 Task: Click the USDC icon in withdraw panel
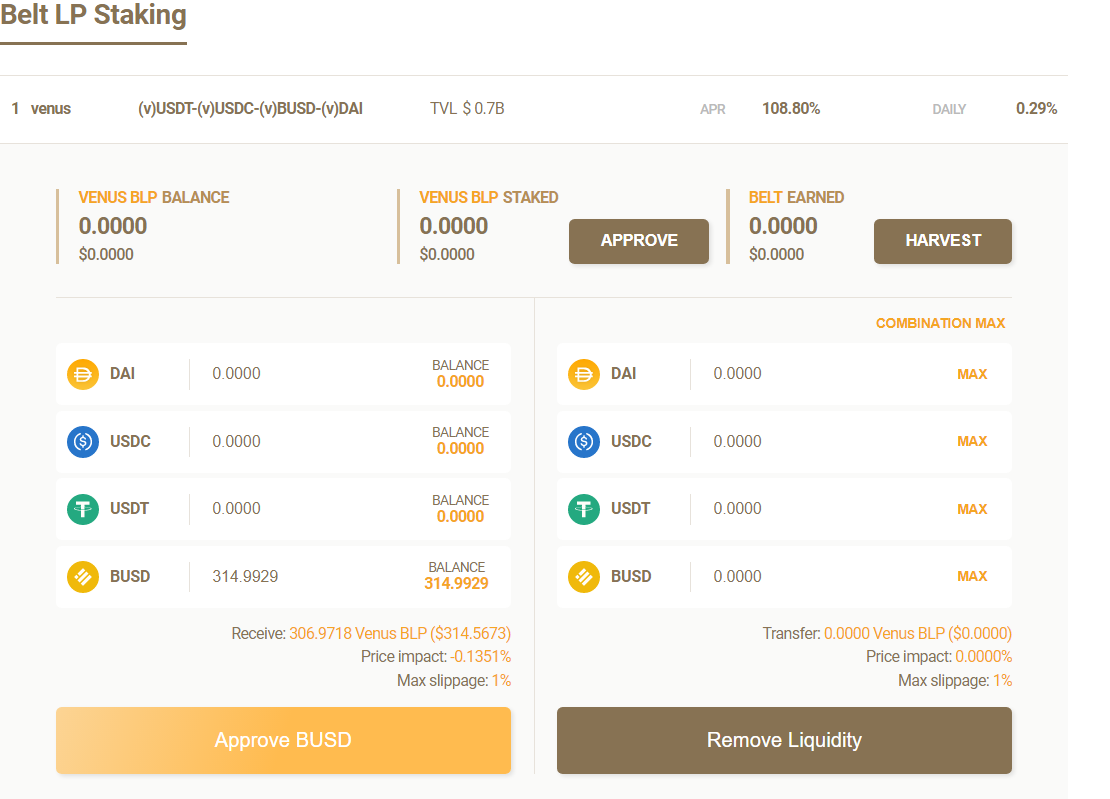584,441
